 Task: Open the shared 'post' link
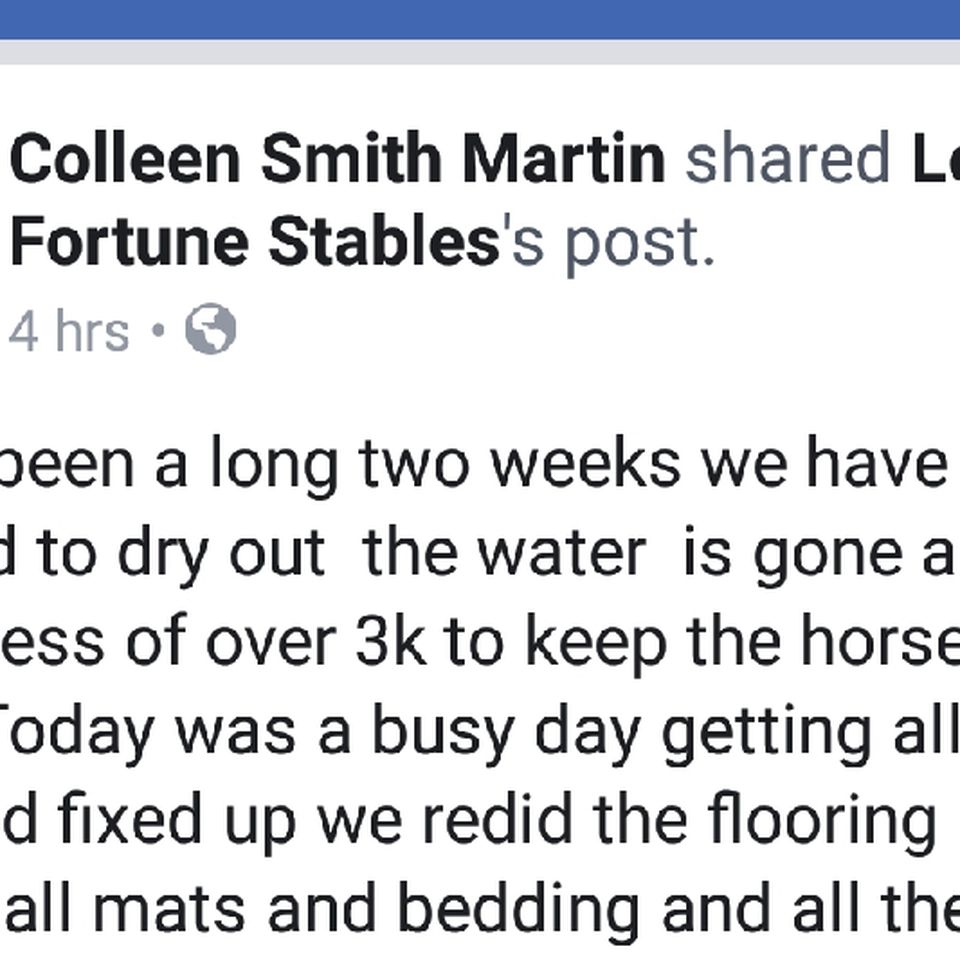[639, 245]
